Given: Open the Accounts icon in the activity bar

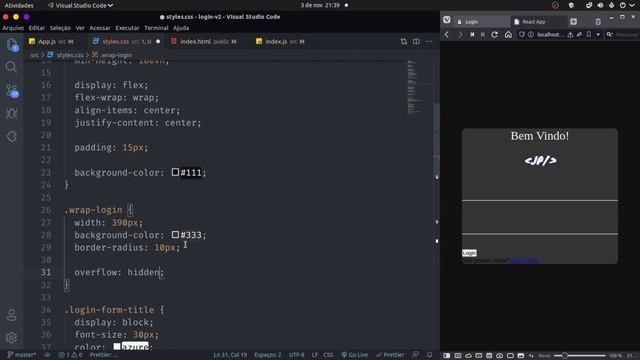Looking at the screenshot, I should (x=11, y=315).
